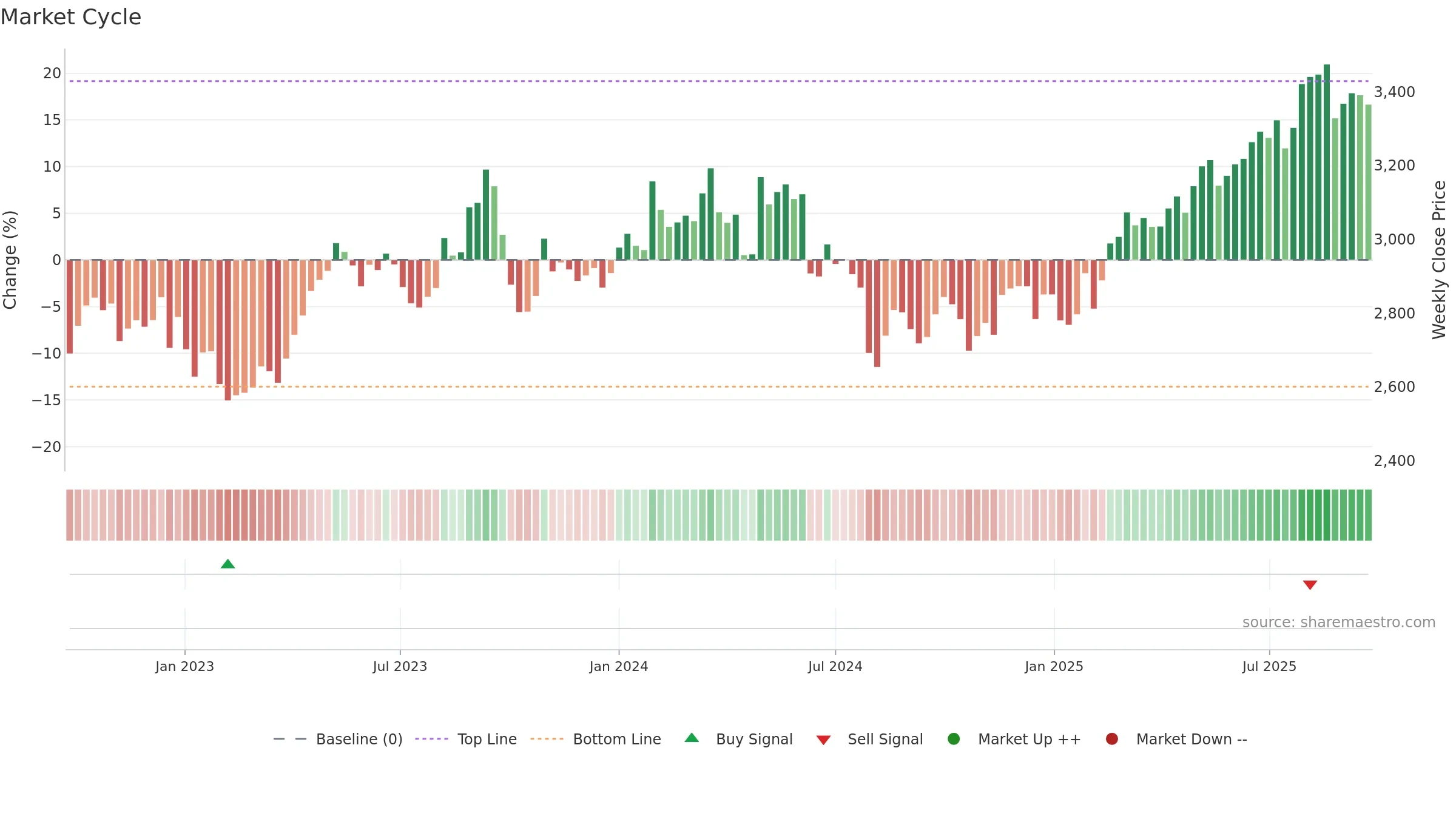The image size is (1456, 819).
Task: Click the green Buy Signal triangle on chart
Action: click(x=227, y=564)
